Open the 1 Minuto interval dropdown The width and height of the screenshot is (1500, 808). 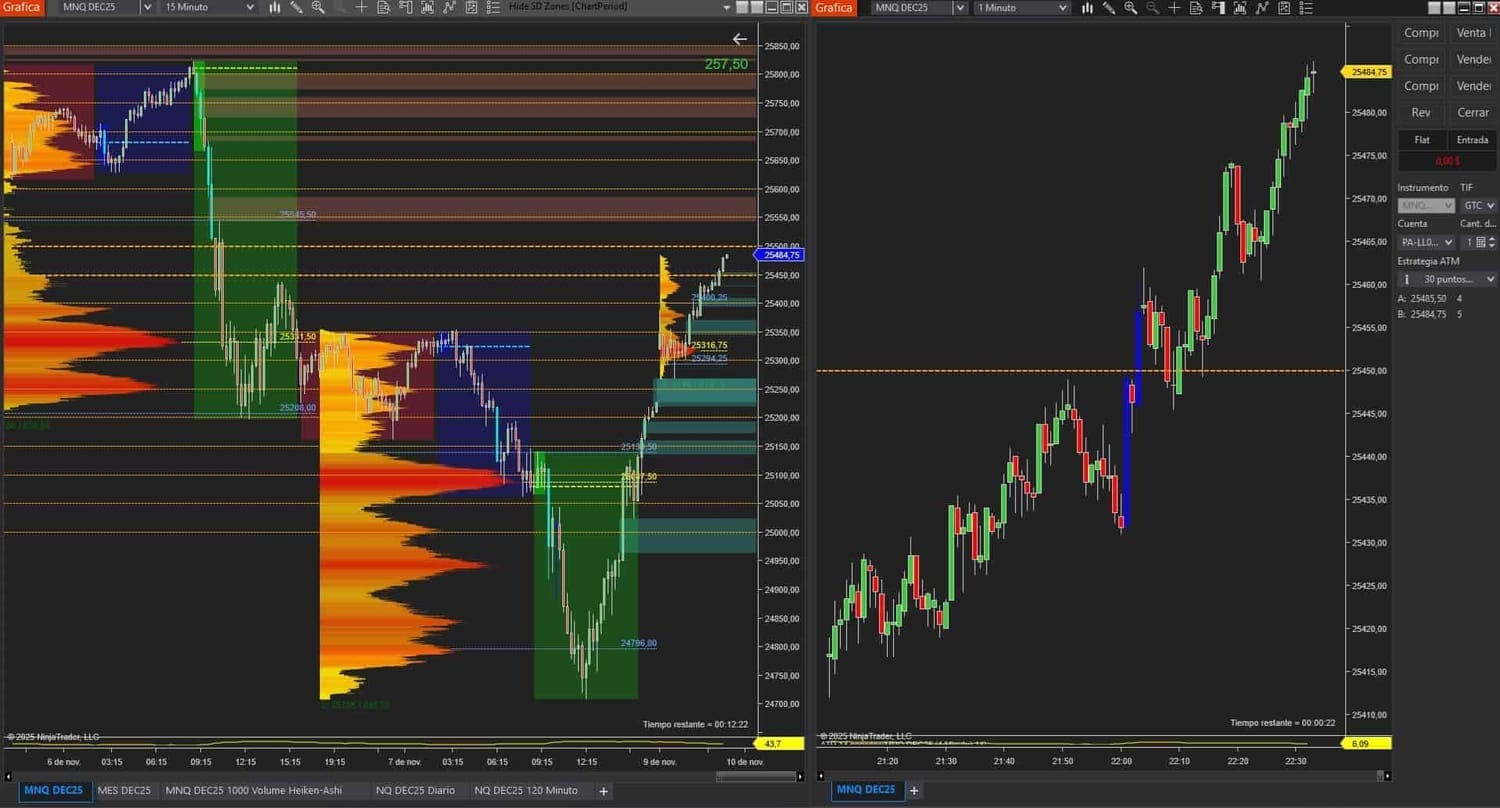click(1022, 7)
